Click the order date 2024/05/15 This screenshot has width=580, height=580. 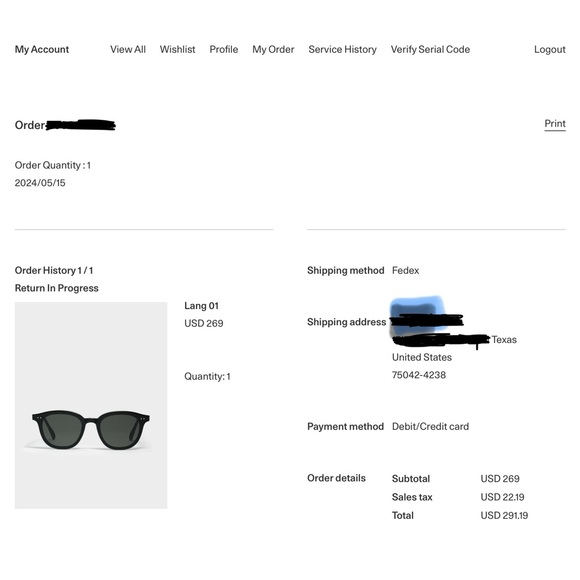(x=40, y=183)
